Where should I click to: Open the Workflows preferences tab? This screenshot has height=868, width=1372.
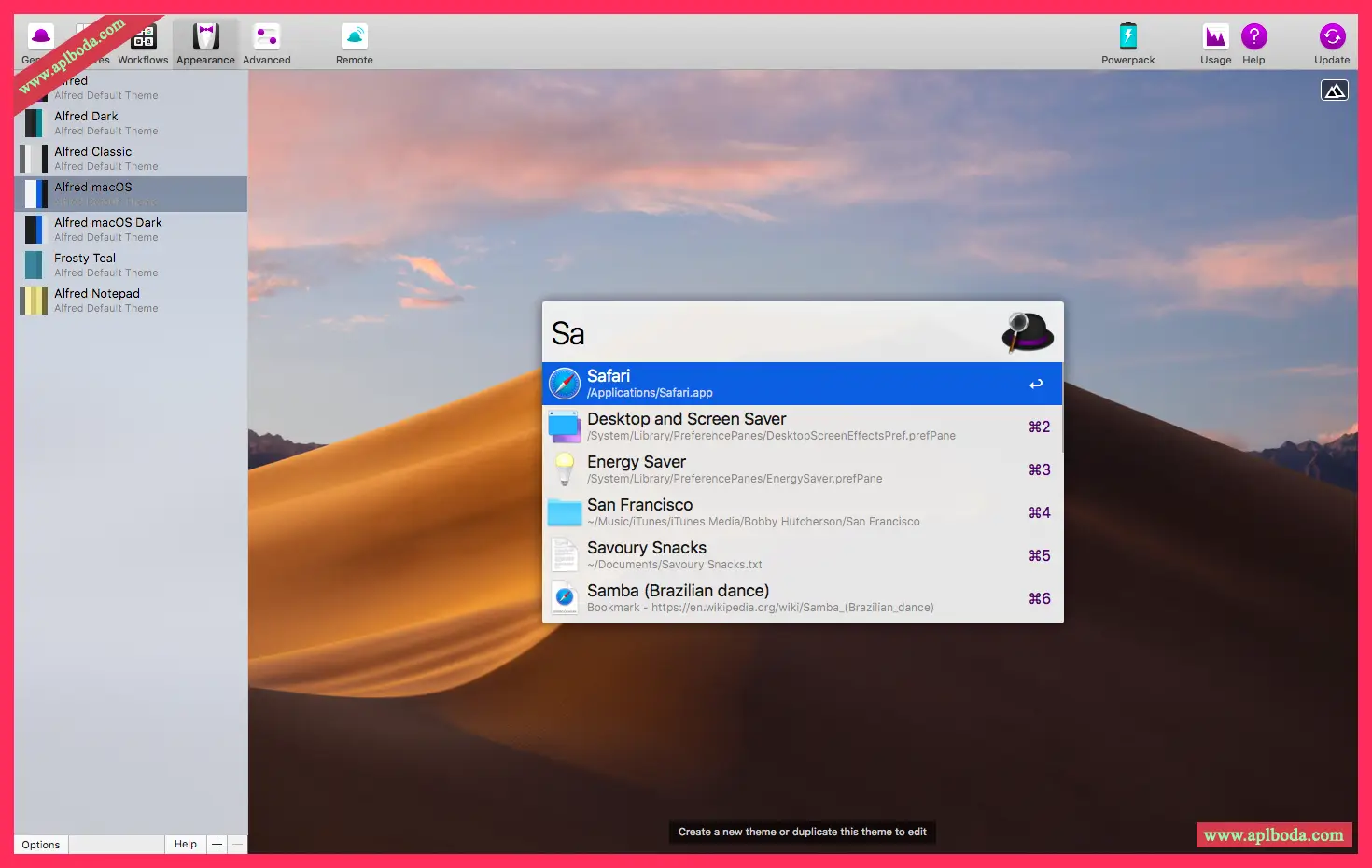[x=143, y=44]
